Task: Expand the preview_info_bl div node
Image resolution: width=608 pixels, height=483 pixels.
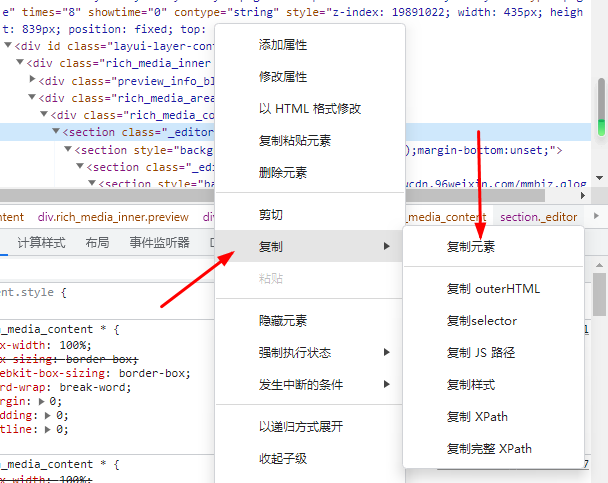Action: [33, 79]
